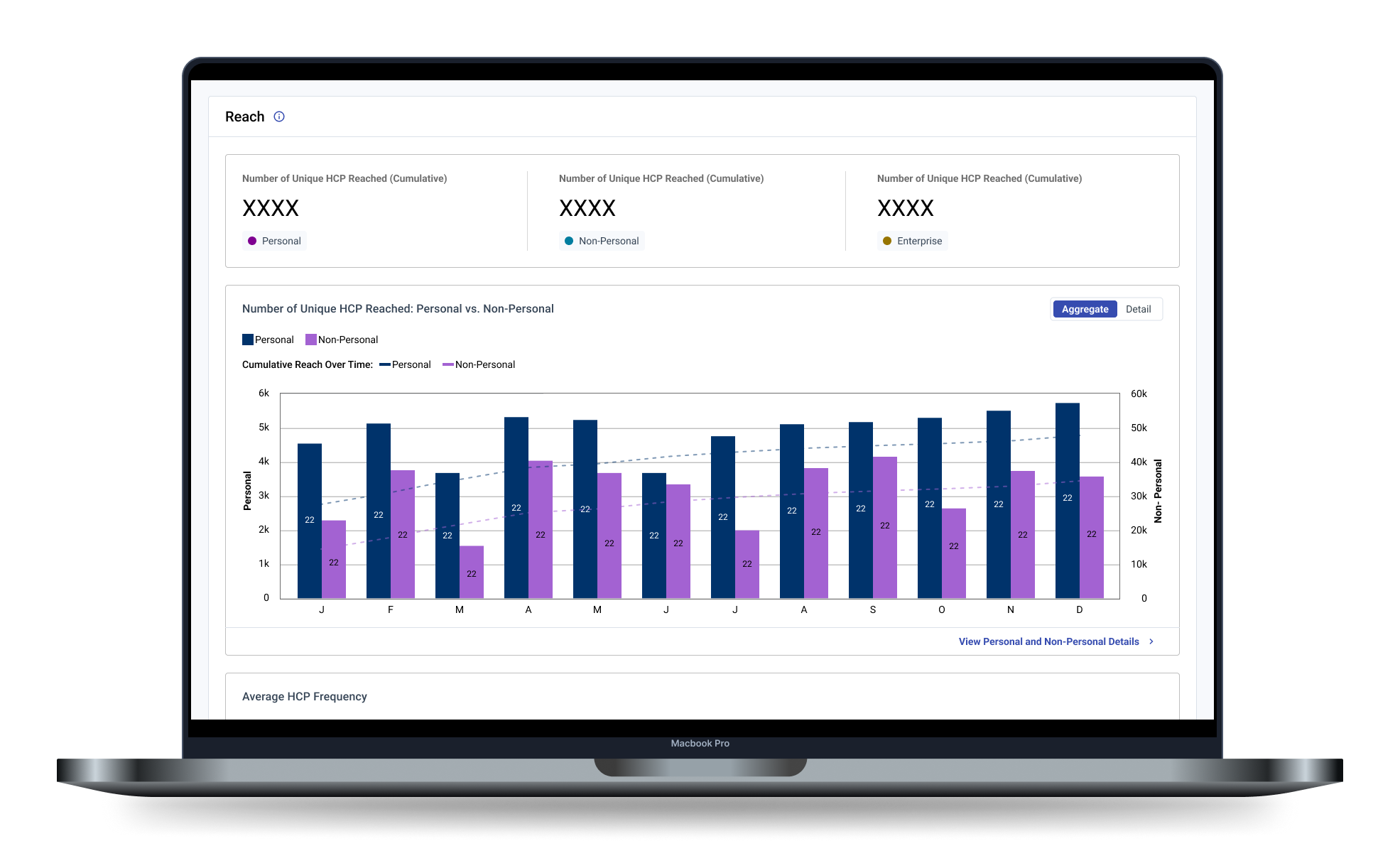Switch chart to Aggregate view
This screenshot has width=1400, height=868.
1085,309
